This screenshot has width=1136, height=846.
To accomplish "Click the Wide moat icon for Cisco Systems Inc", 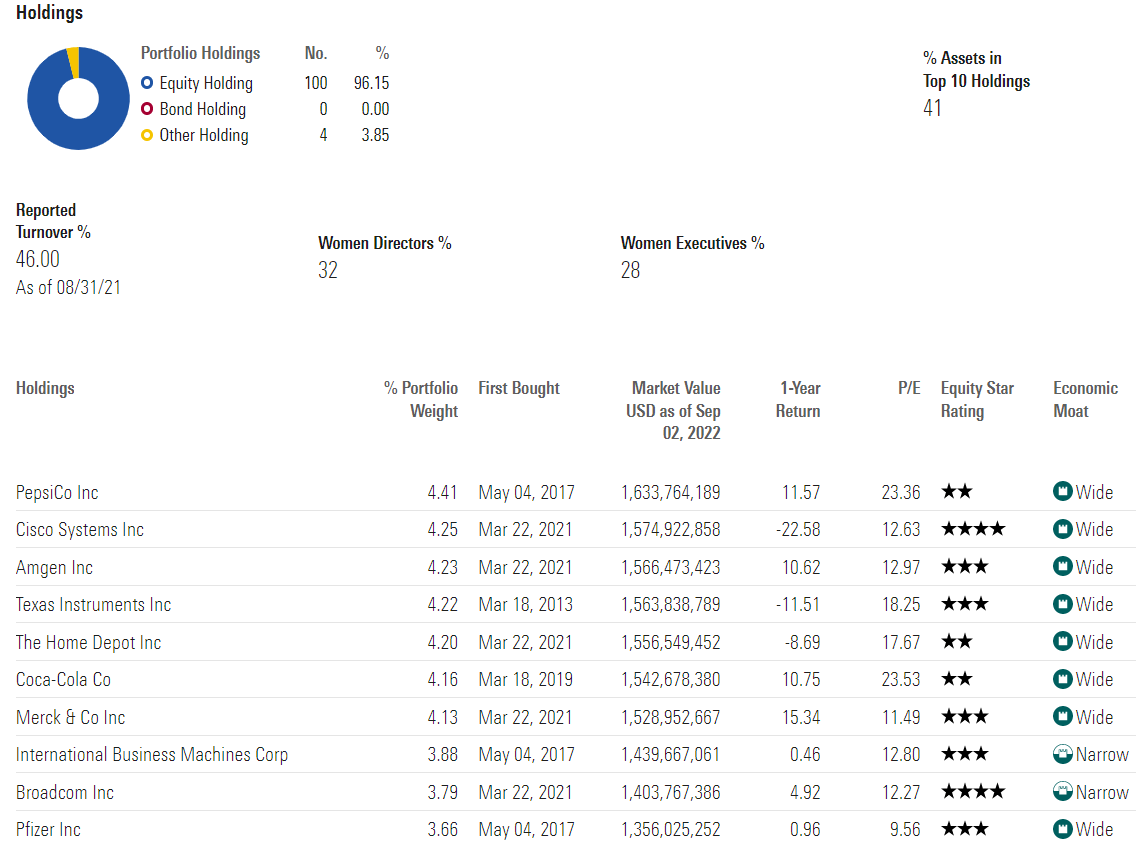I will pos(1062,529).
